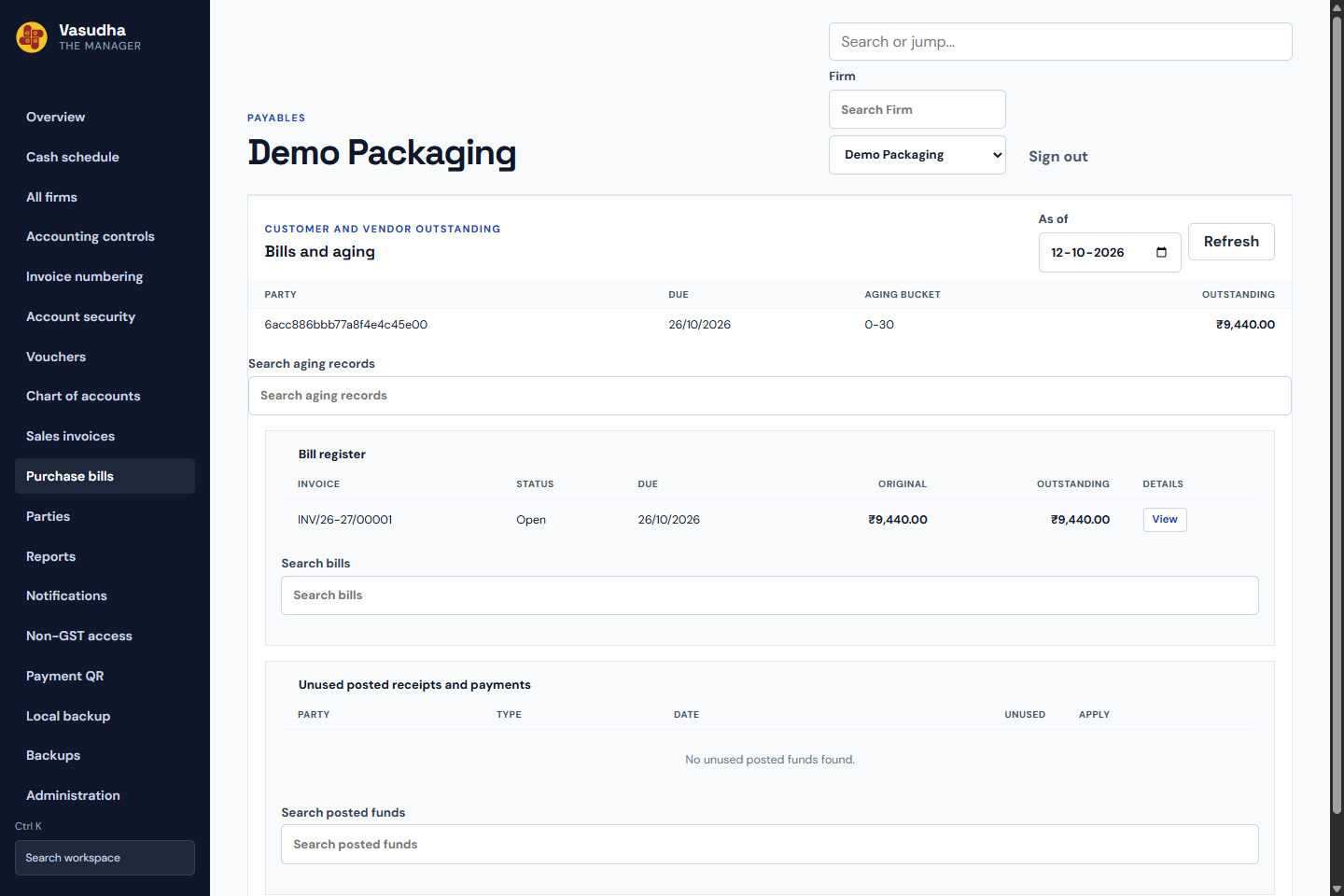This screenshot has width=1344, height=896.
Task: Click the As of date field
Action: (1110, 253)
